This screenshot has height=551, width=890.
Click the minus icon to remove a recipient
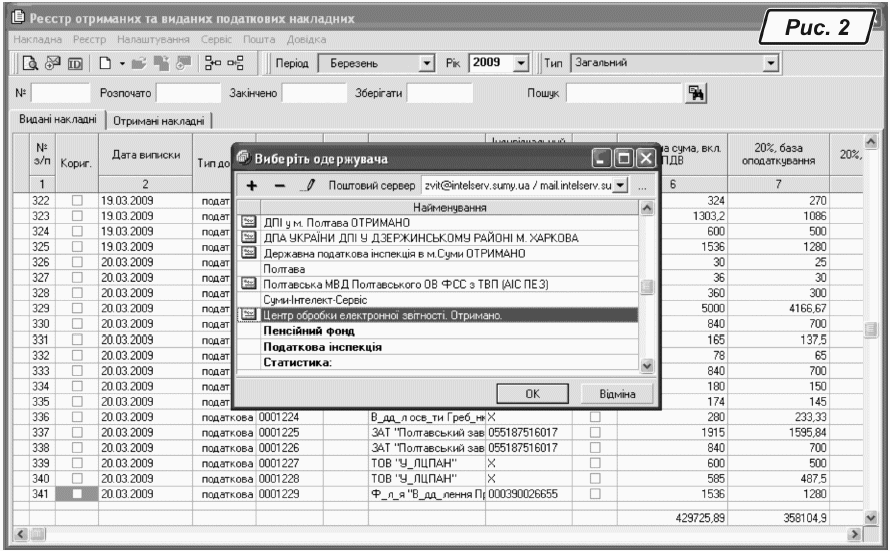277,187
